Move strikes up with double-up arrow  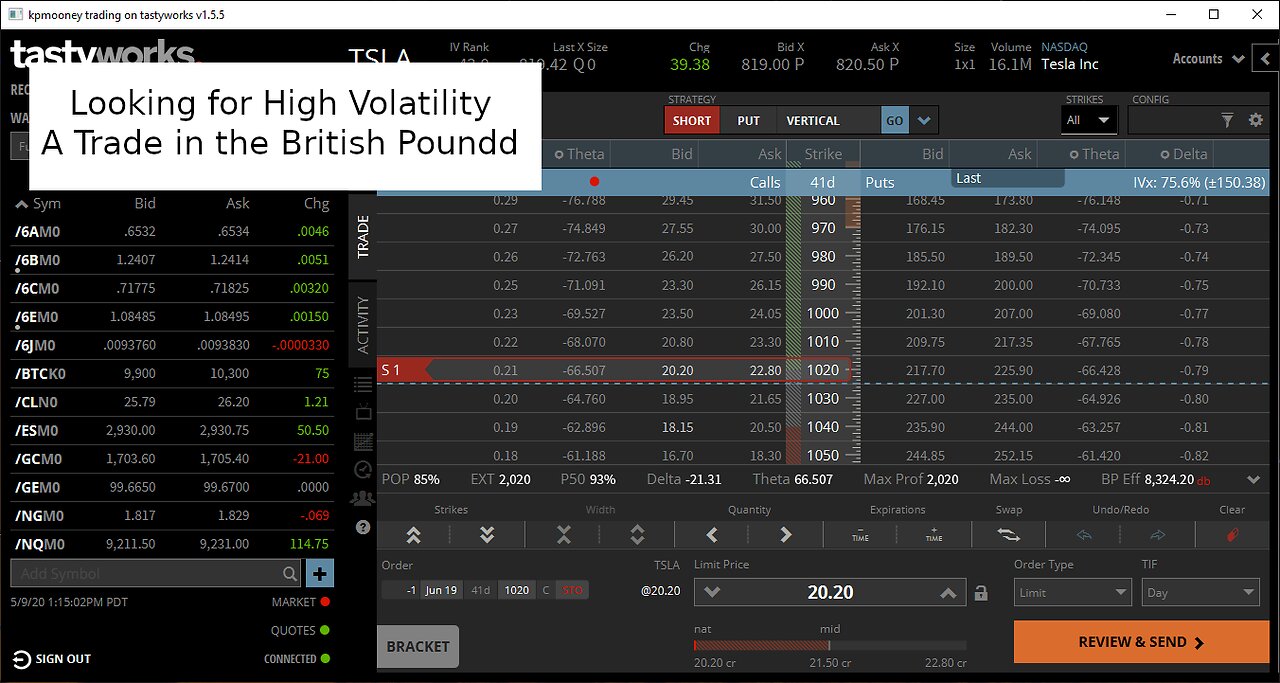[413, 535]
